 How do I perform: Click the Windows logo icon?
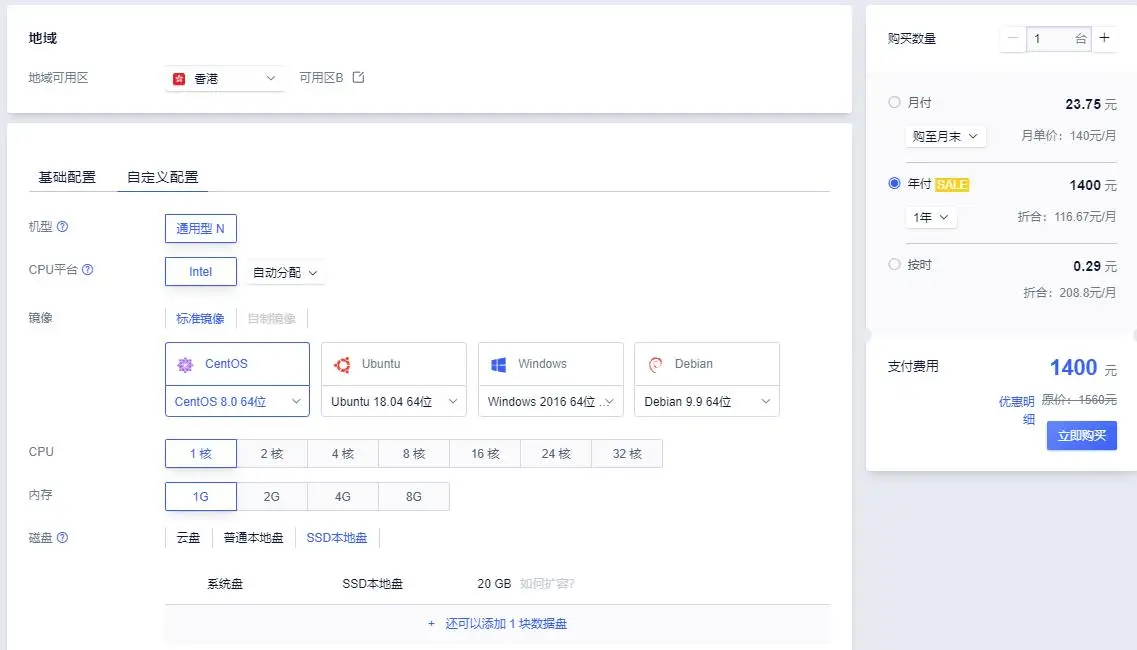(x=499, y=364)
